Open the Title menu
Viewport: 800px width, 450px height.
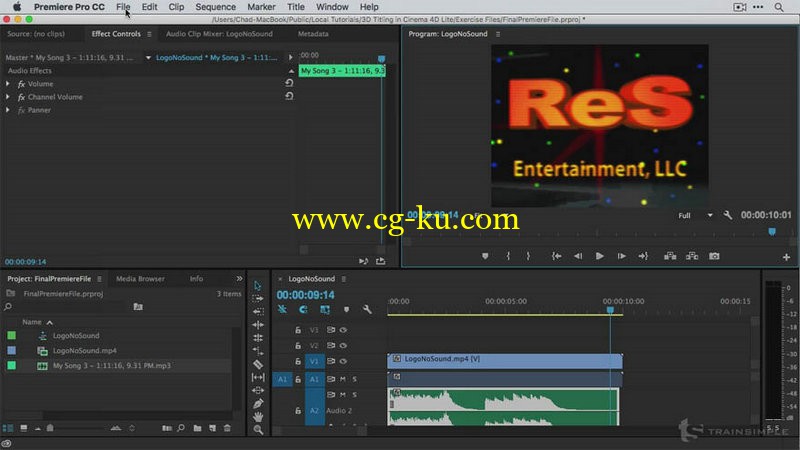[295, 7]
